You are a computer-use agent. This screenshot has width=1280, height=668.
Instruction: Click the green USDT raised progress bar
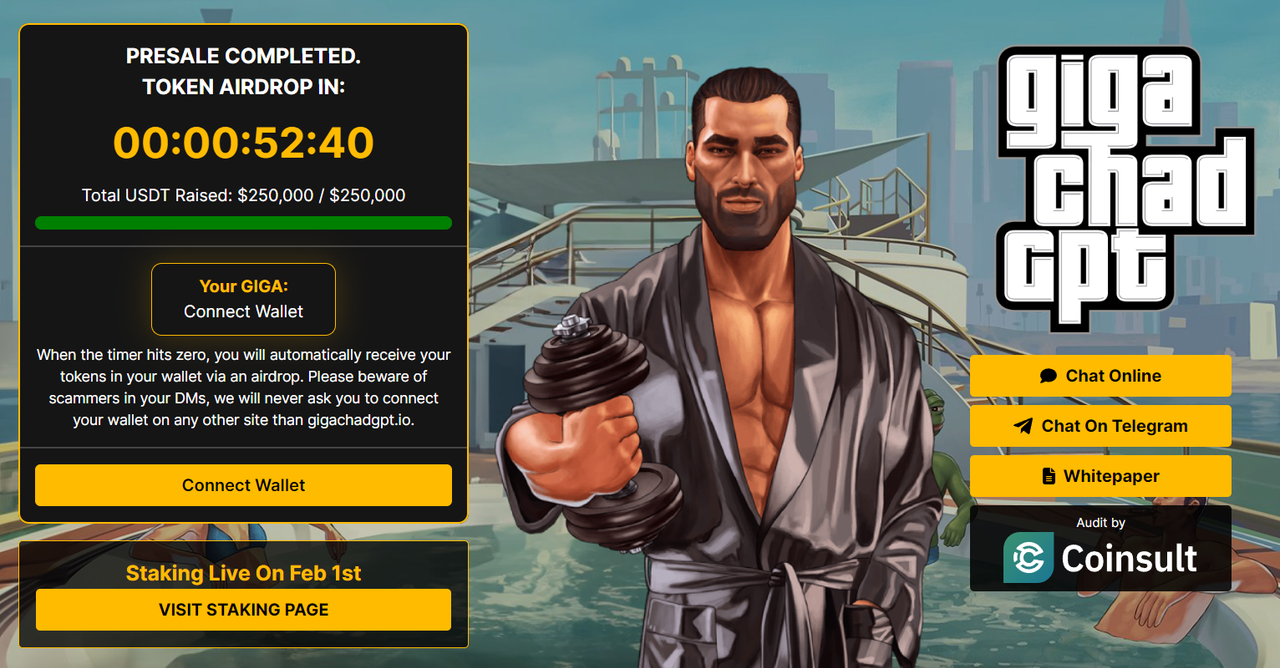coord(243,222)
